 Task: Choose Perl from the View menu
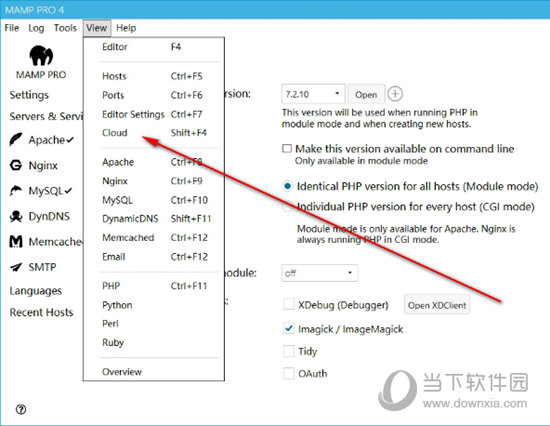(154, 324)
